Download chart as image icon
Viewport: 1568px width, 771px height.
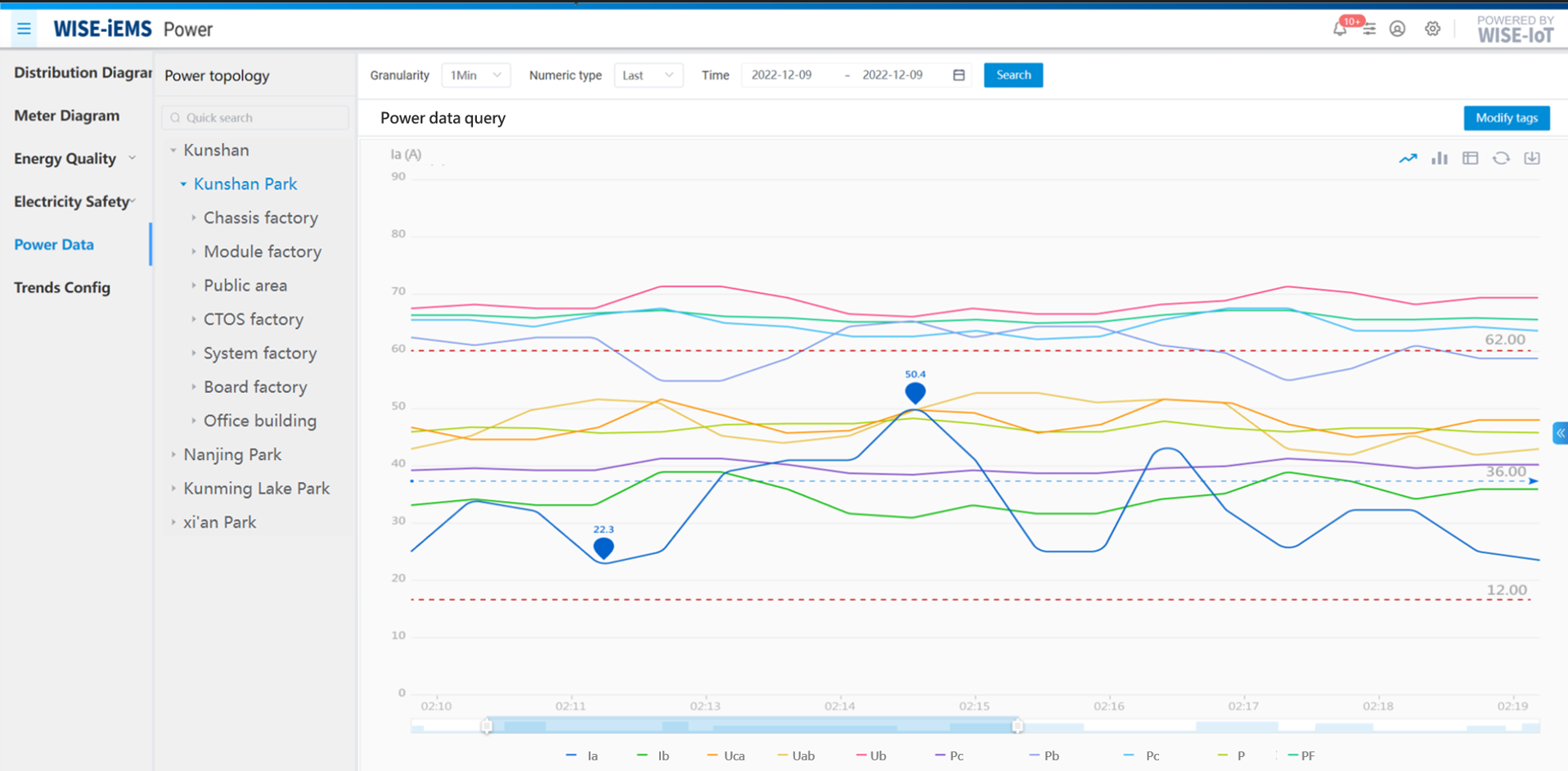(x=1532, y=159)
